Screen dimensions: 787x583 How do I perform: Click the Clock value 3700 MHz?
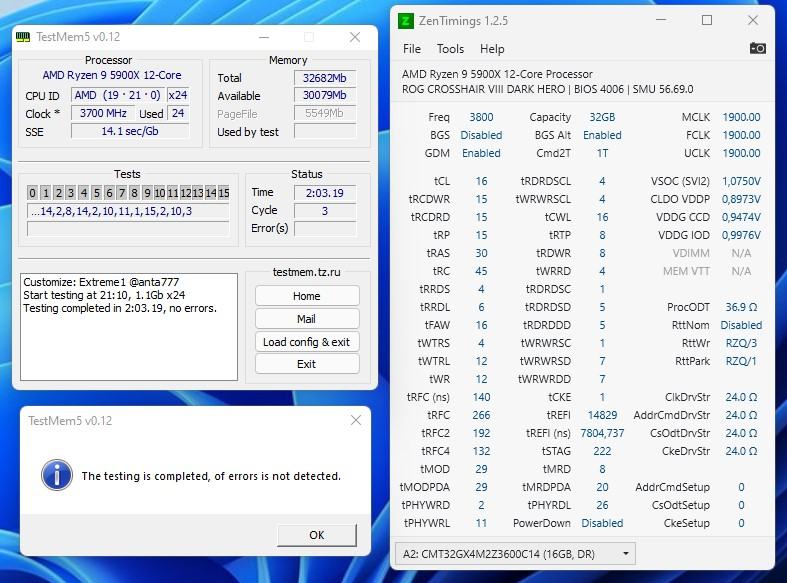tap(103, 113)
